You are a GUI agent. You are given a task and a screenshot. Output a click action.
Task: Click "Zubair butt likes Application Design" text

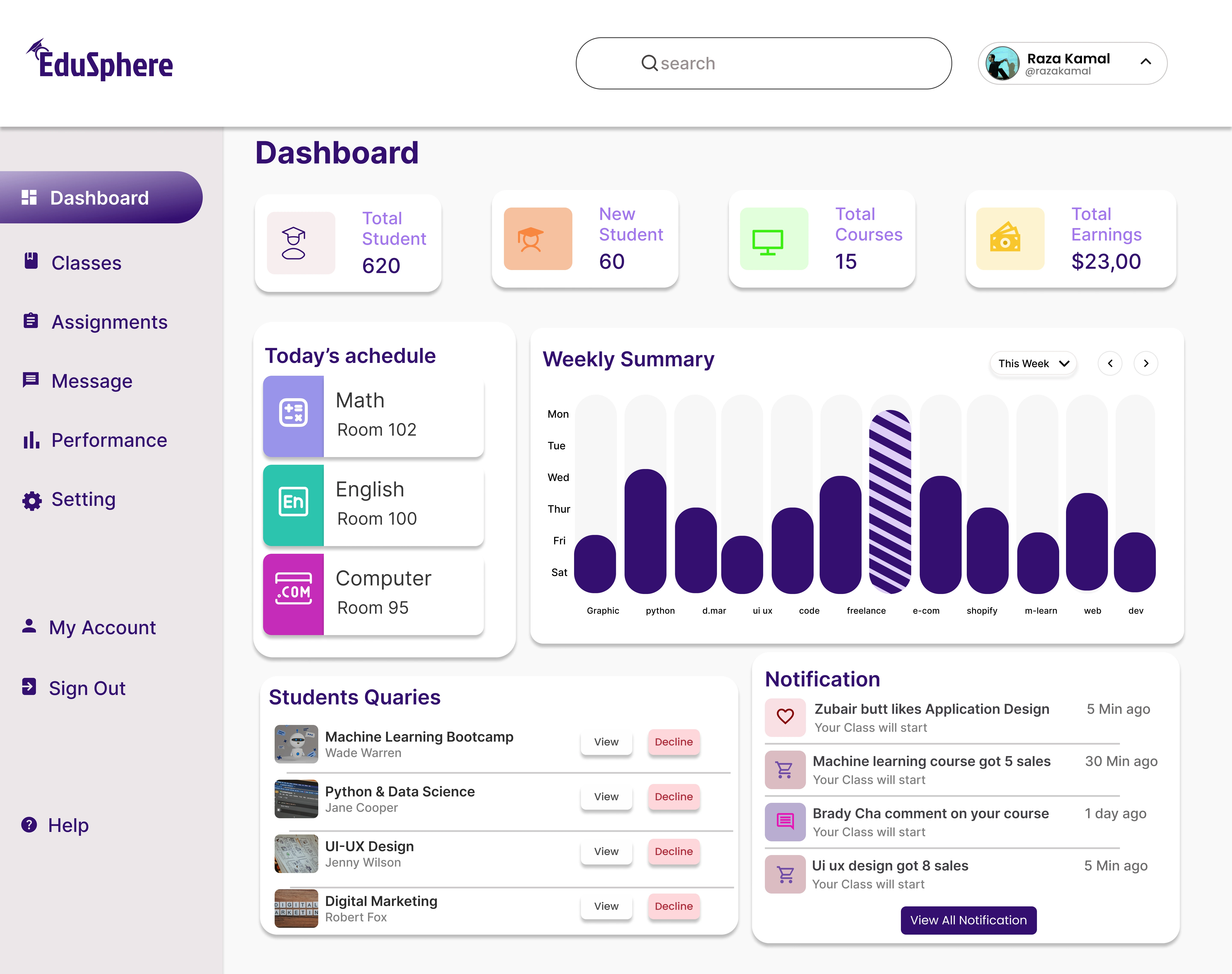coord(931,709)
